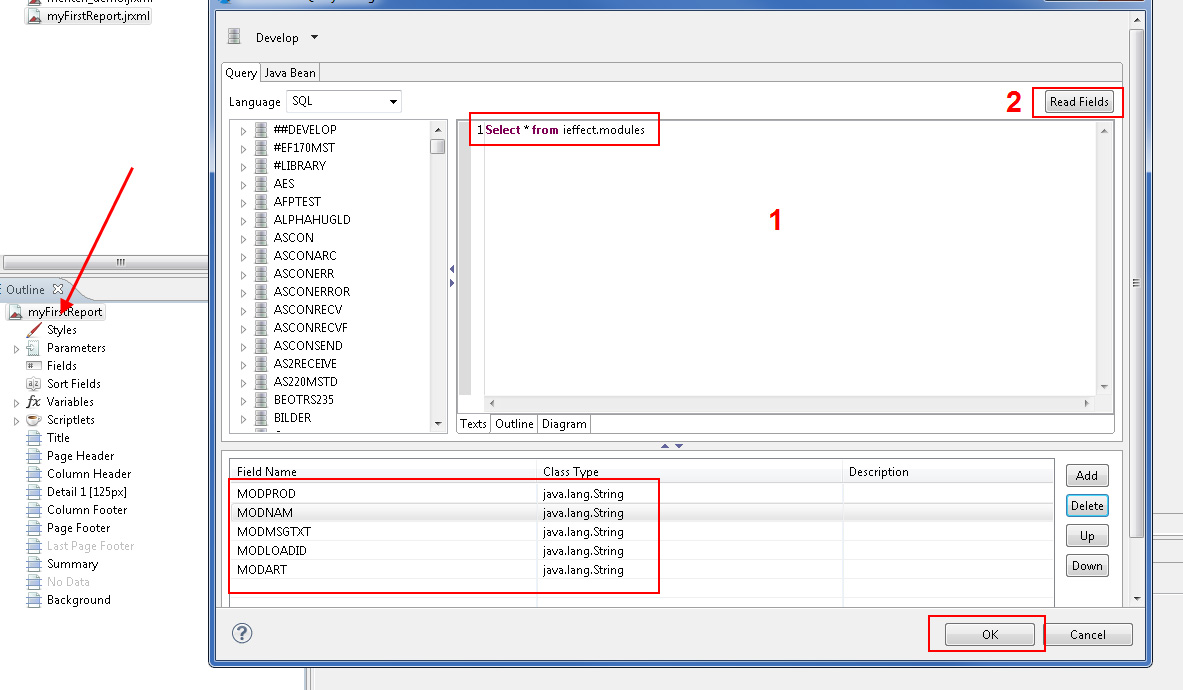Expand the ##DEVELOP schema node
Screen dimensions: 1183x690
243,130
